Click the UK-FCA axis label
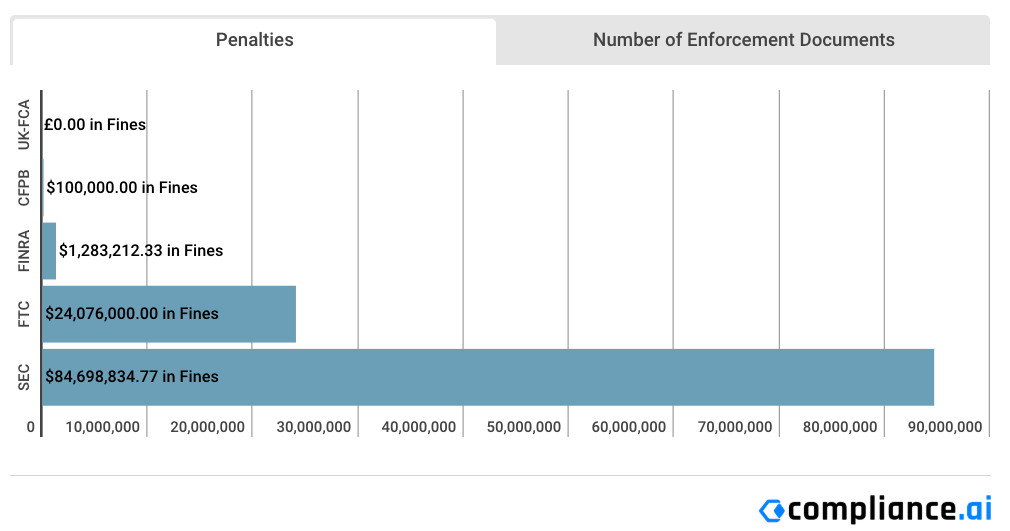Image resolution: width=1010 pixels, height=531 pixels. click(24, 124)
